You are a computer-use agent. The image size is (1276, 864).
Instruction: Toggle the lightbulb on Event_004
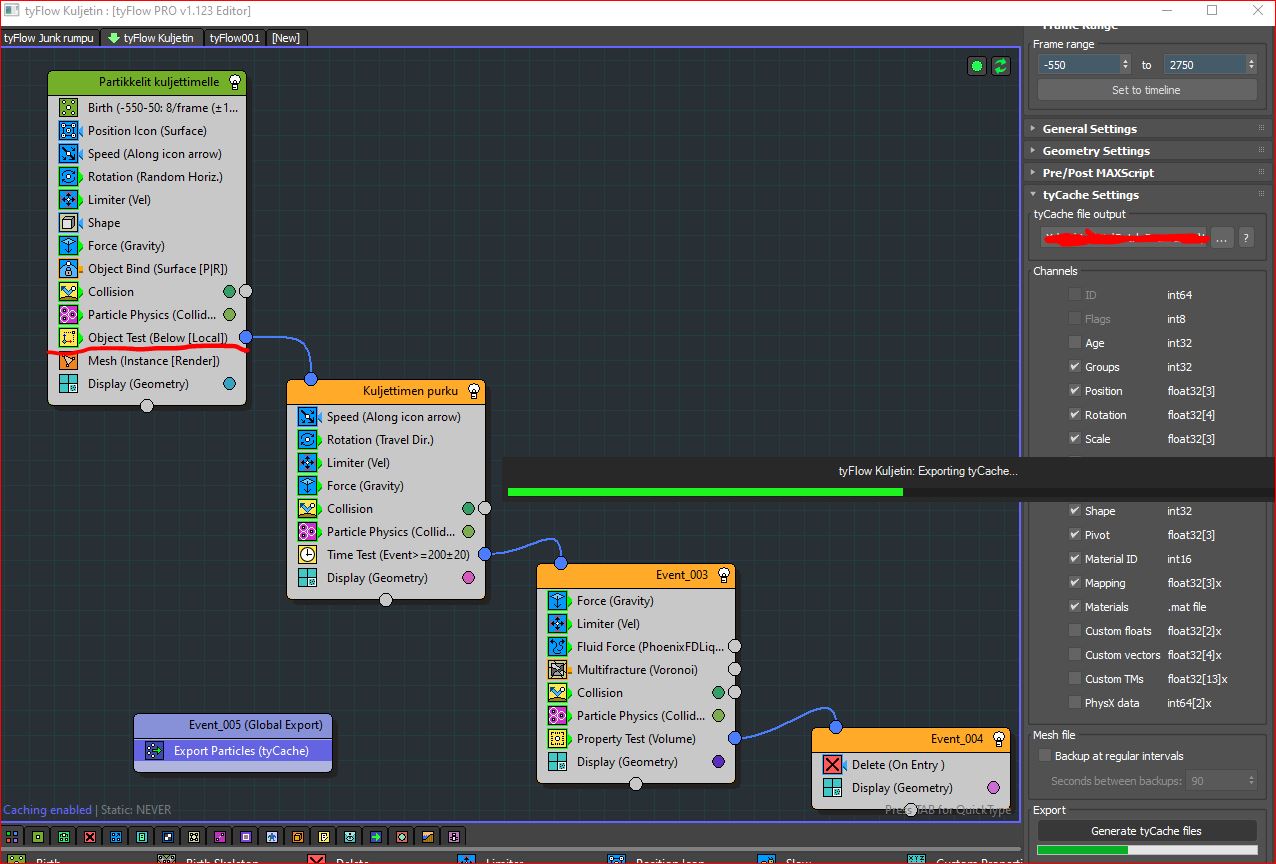[x=999, y=739]
